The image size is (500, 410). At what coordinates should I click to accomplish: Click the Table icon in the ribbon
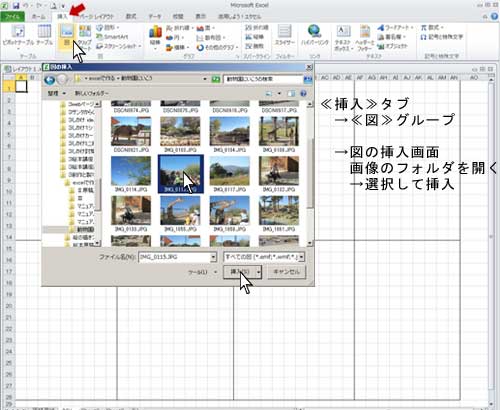tap(44, 31)
